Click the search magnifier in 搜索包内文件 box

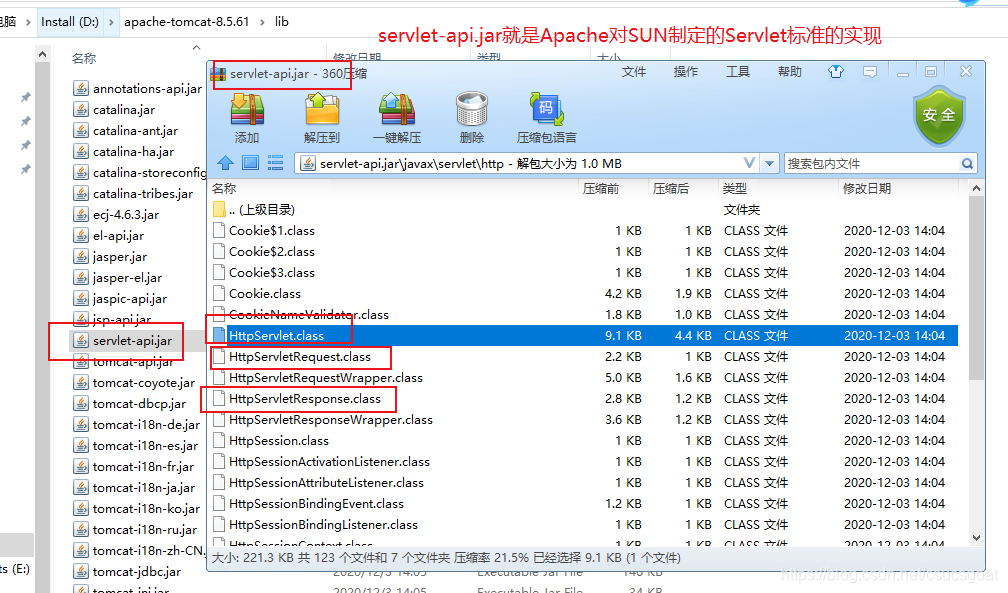point(967,163)
